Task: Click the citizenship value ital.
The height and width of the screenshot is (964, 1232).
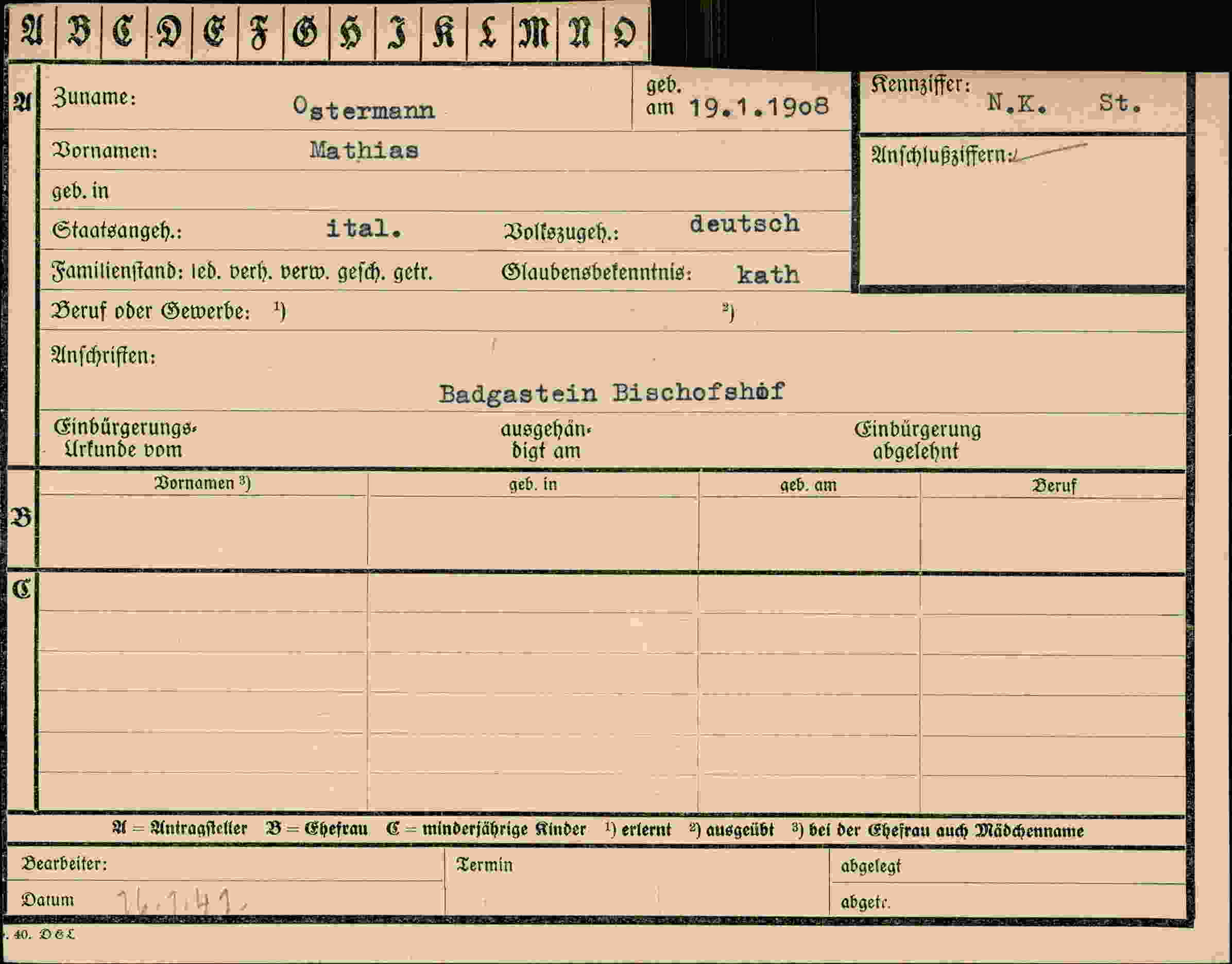Action: tap(364, 228)
